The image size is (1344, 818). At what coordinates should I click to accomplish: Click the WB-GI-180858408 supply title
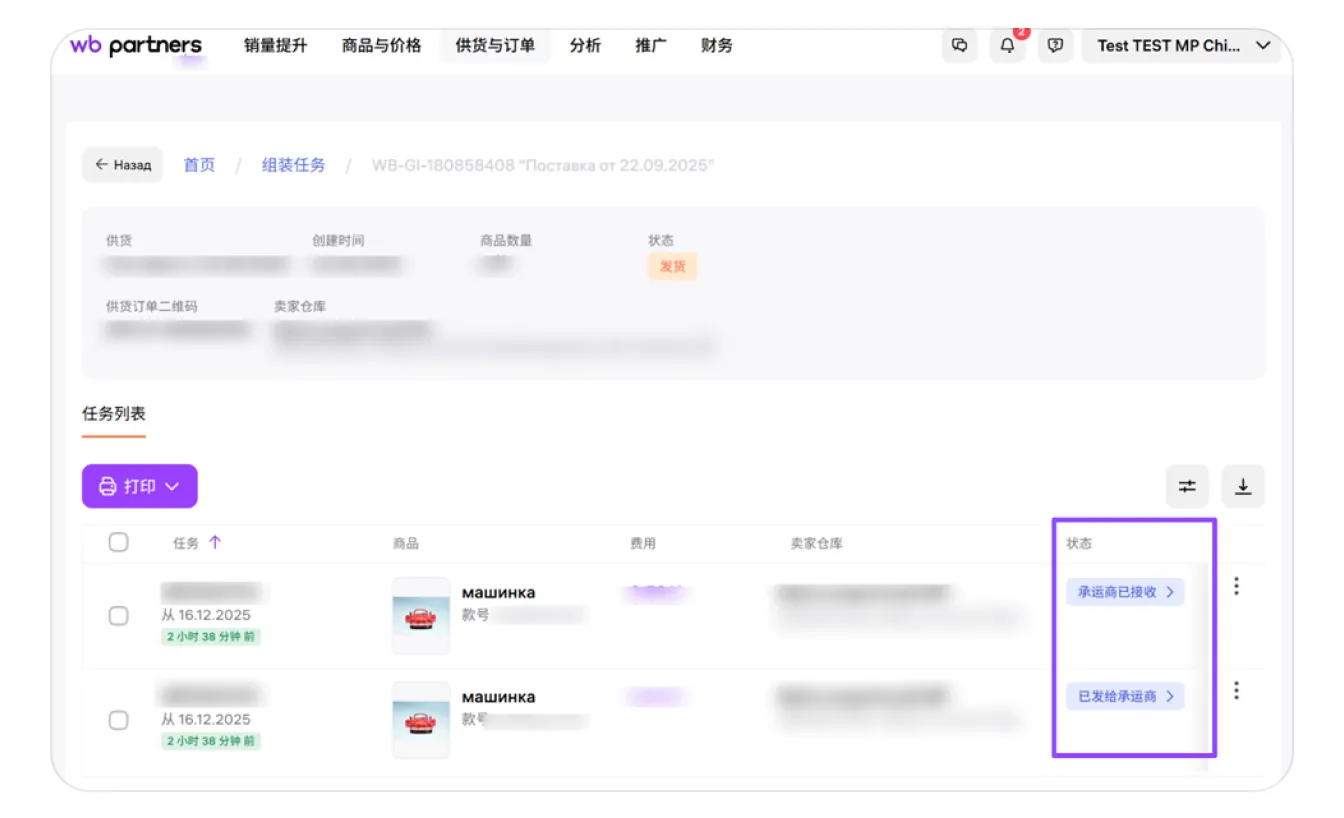click(543, 165)
